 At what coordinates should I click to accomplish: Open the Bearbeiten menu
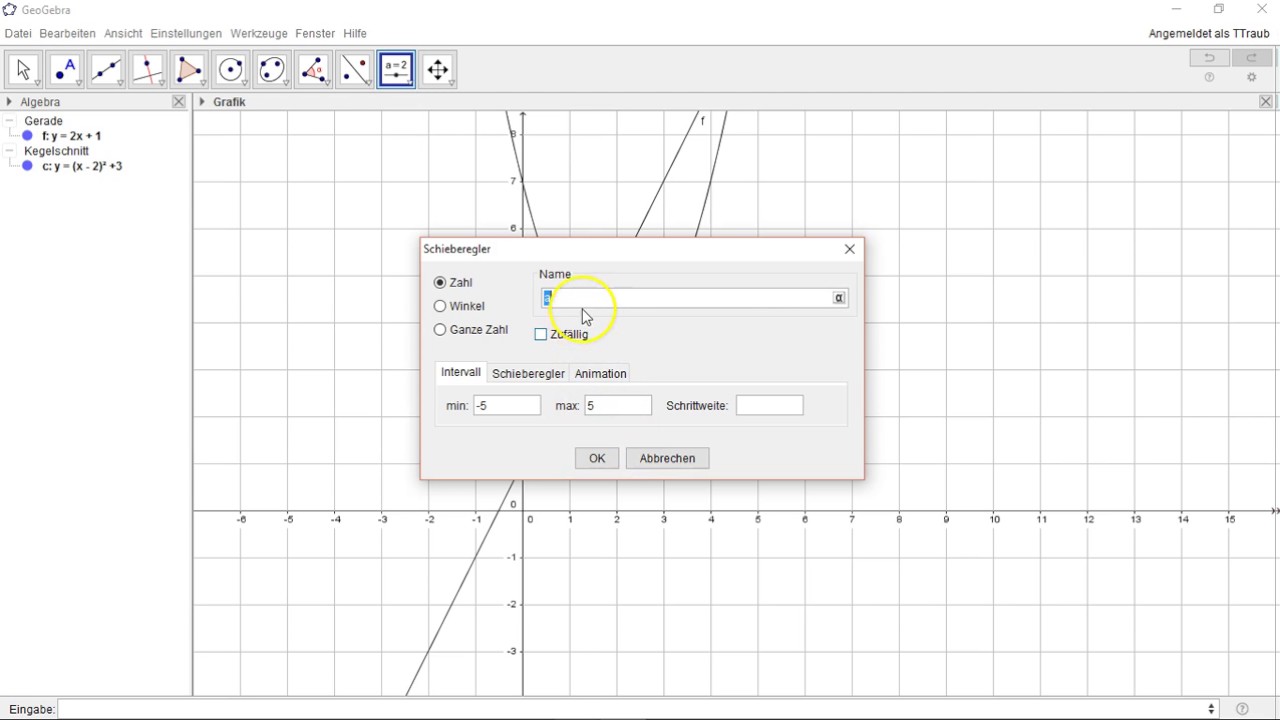[68, 34]
